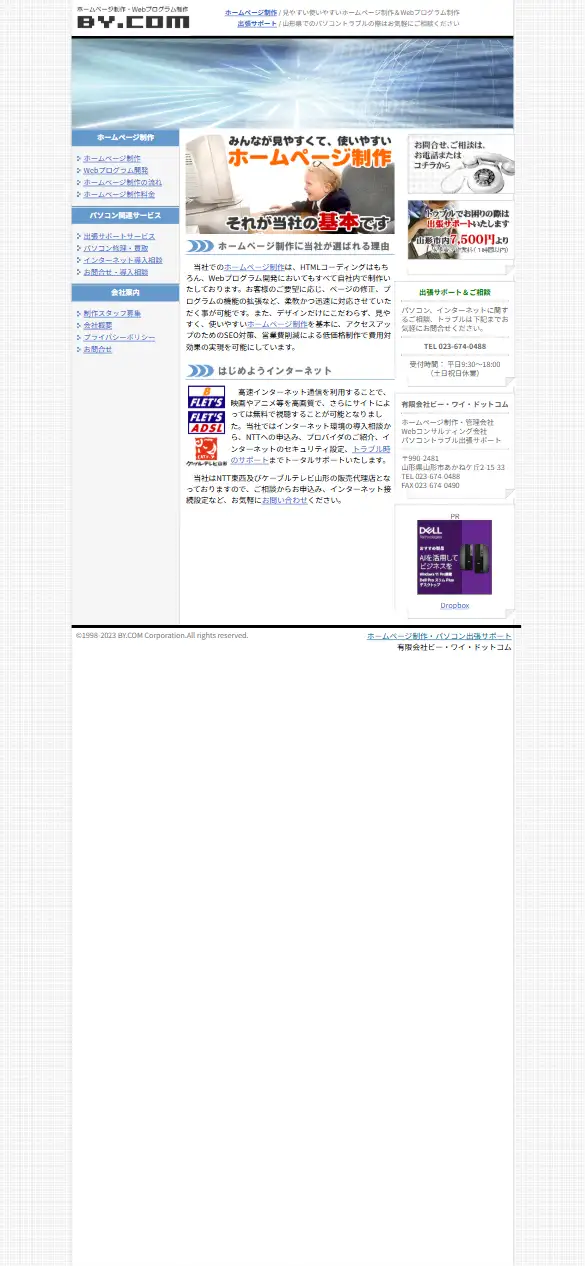Image resolution: width=585 pixels, height=1266 pixels.
Task: Open sidebar プライバシーポリシー link
Action: (x=119, y=337)
